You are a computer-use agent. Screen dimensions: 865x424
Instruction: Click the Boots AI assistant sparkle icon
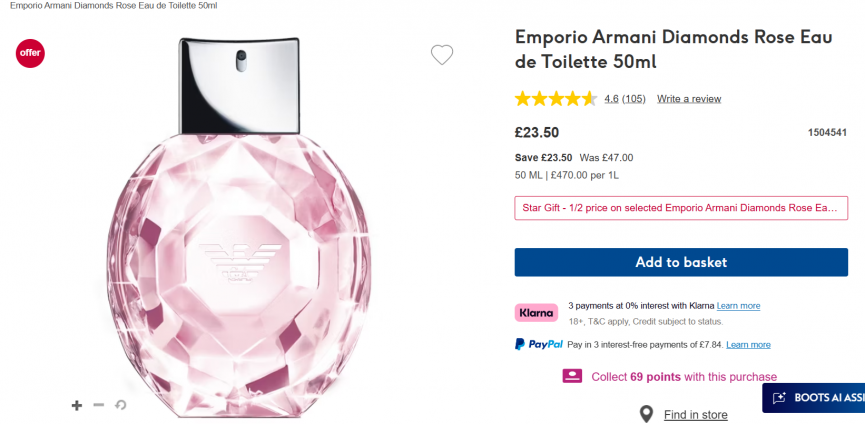pyautogui.click(x=779, y=397)
